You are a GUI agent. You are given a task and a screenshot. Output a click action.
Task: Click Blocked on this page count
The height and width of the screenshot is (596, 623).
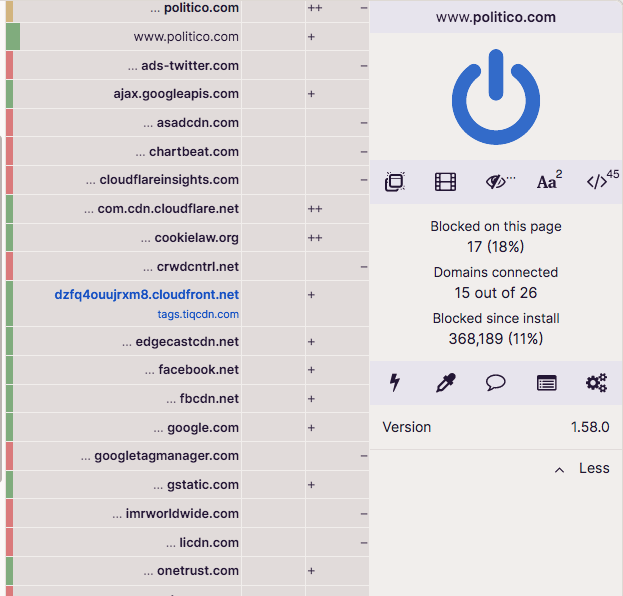[x=495, y=247]
